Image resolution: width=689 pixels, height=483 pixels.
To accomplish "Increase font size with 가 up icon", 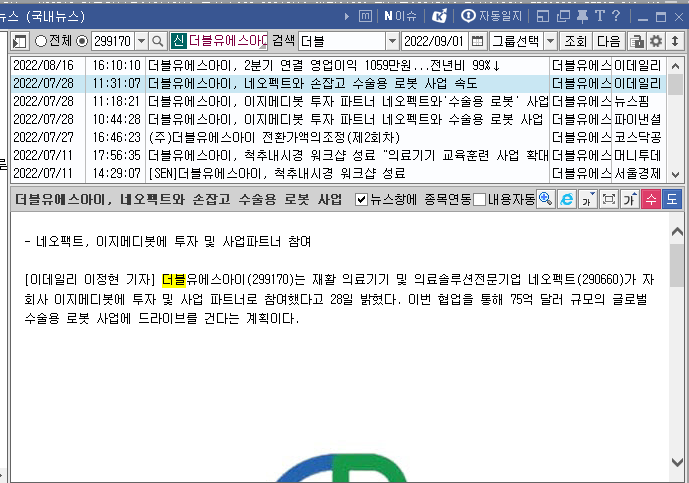I will (630, 199).
